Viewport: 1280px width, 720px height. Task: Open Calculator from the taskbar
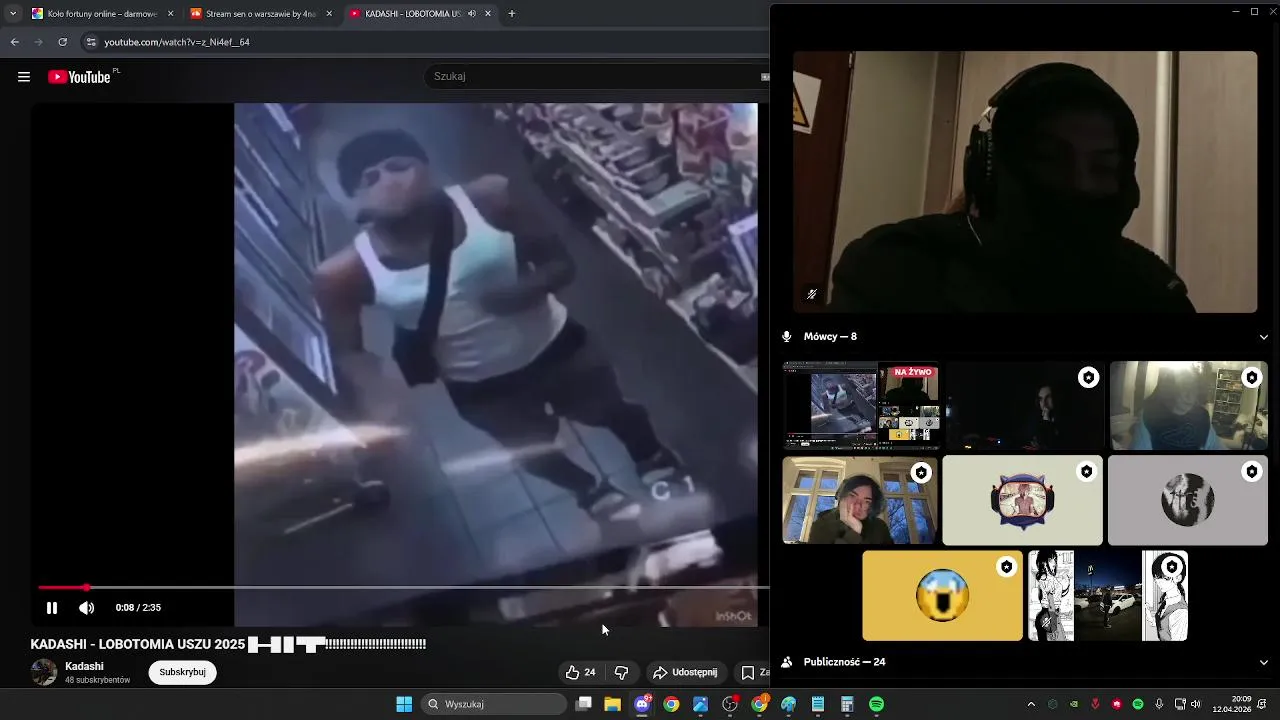847,704
